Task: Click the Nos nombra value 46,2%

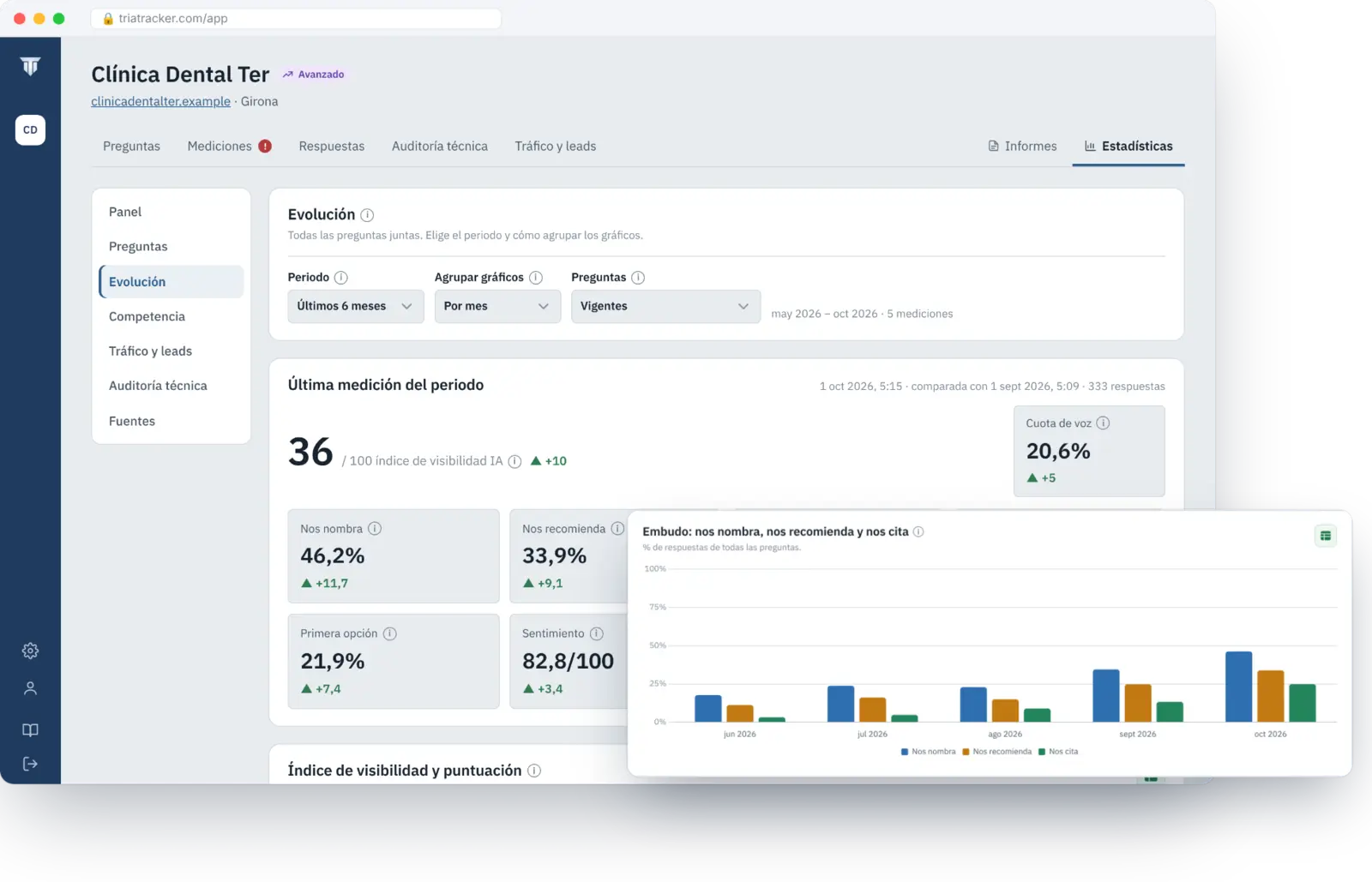Action: point(333,555)
